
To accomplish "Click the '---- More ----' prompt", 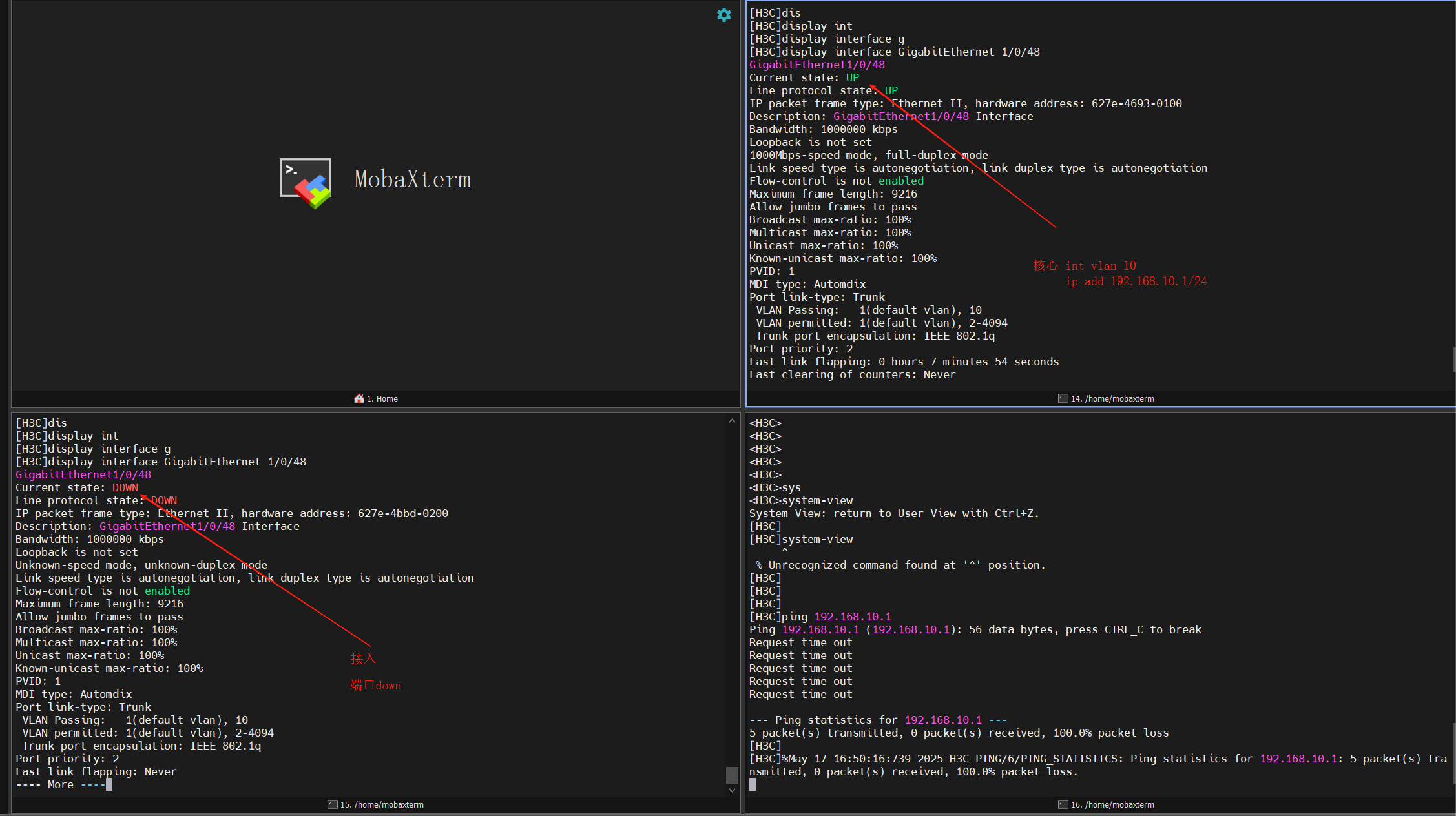I will 60,784.
